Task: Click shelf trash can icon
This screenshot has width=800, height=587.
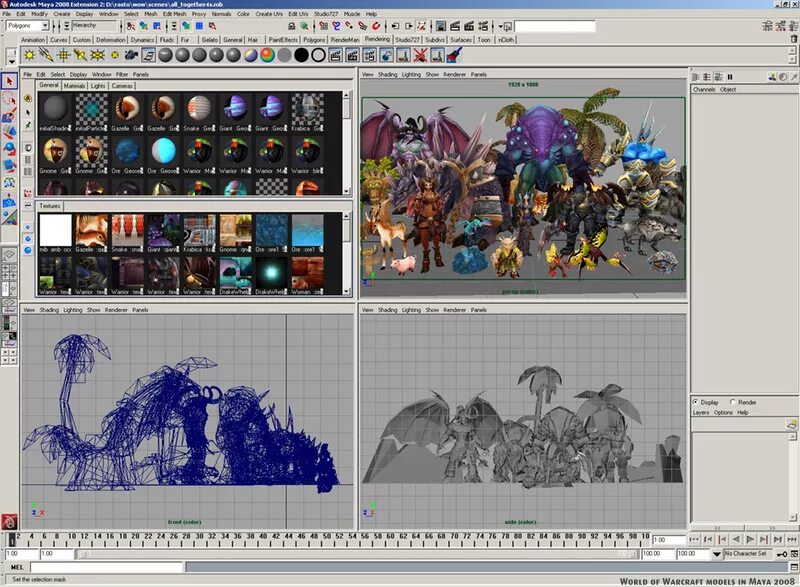Action: point(794,39)
